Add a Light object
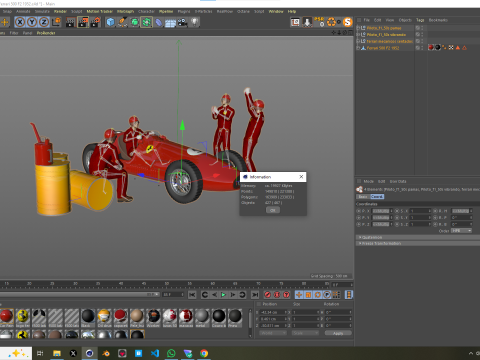 point(195,22)
